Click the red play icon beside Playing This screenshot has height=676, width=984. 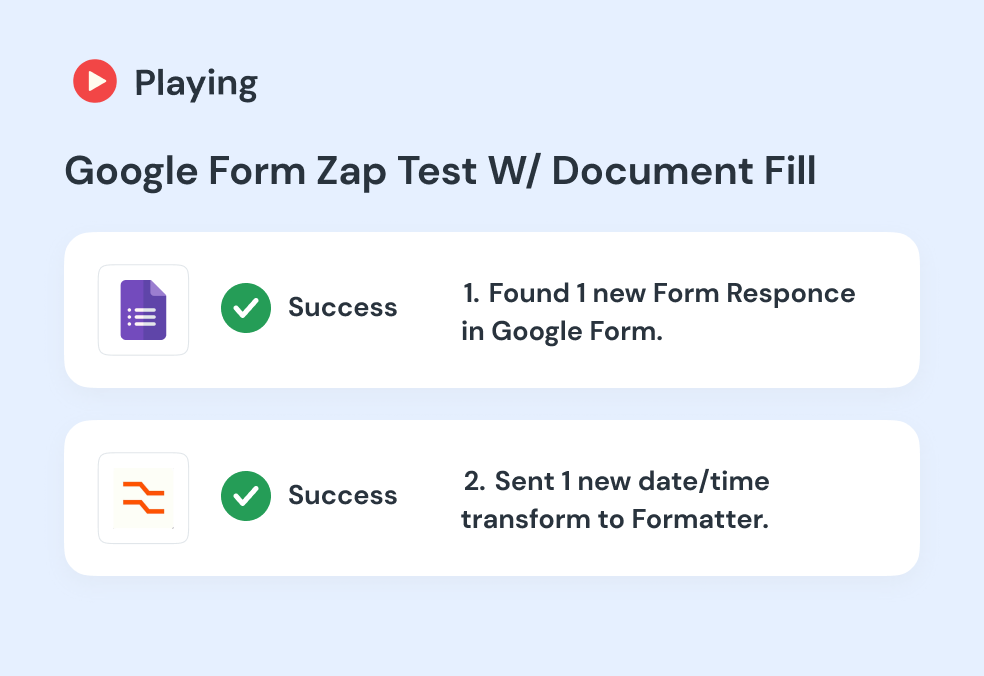click(x=95, y=81)
